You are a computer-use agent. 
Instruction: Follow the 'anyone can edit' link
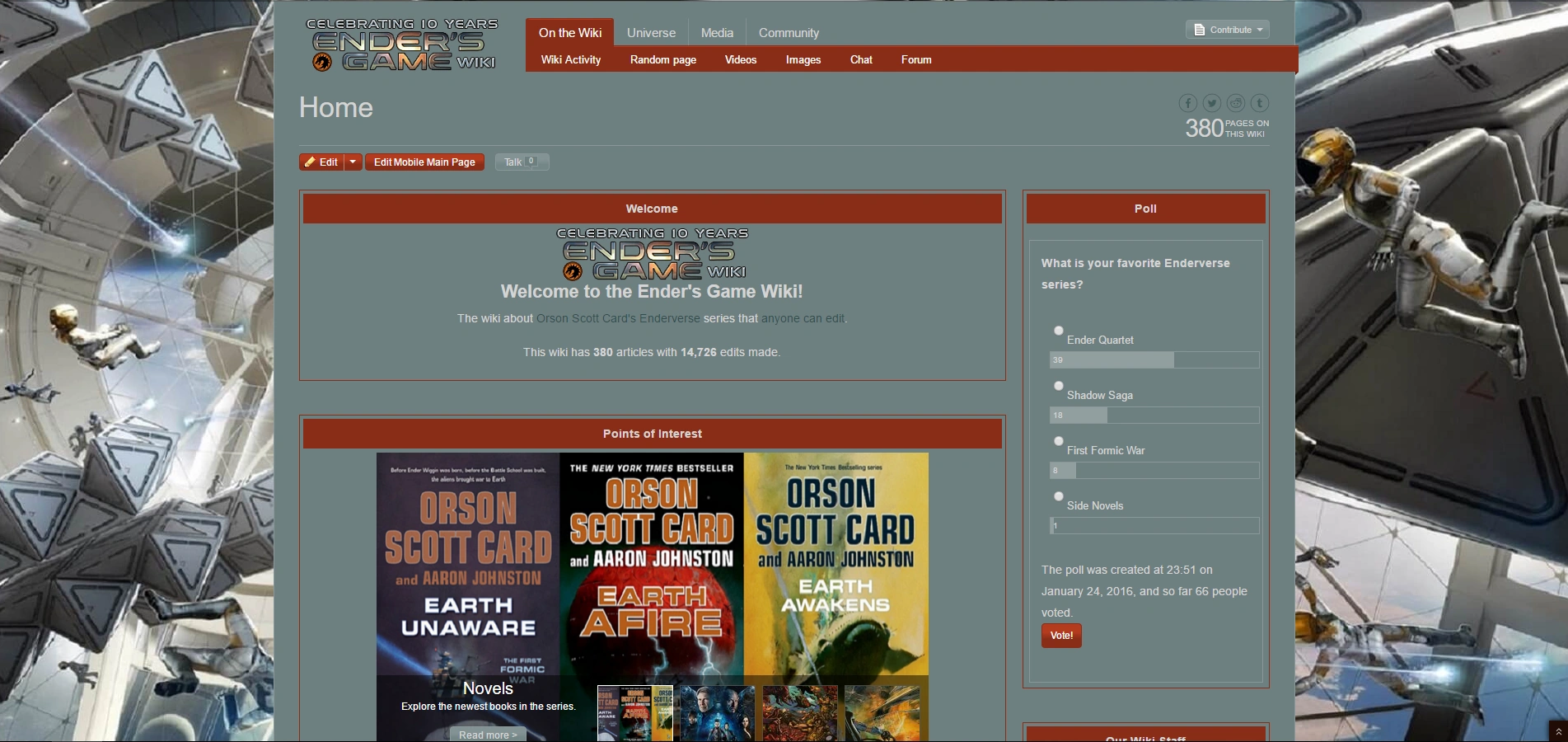(x=803, y=319)
